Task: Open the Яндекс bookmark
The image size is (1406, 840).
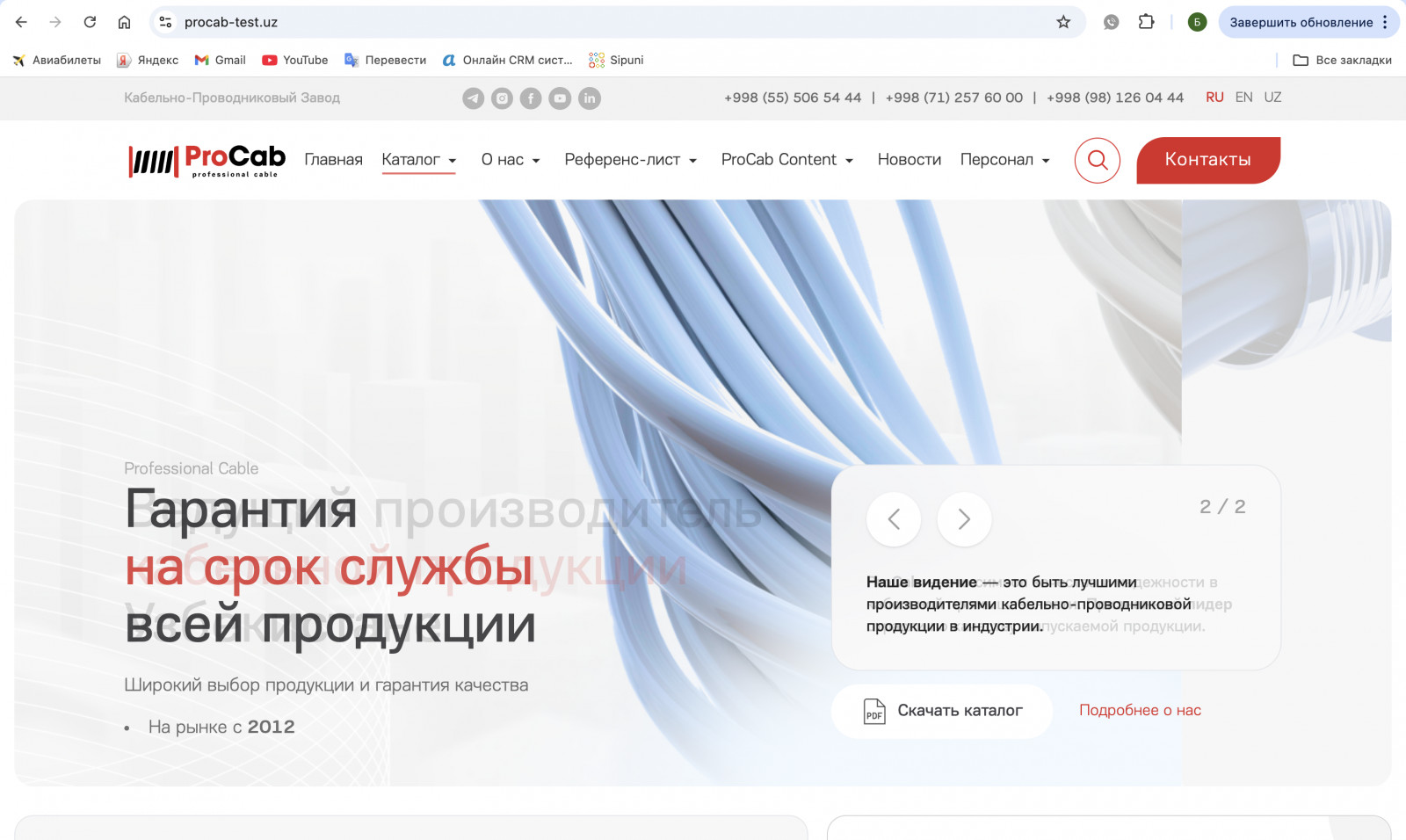Action: click(x=148, y=60)
